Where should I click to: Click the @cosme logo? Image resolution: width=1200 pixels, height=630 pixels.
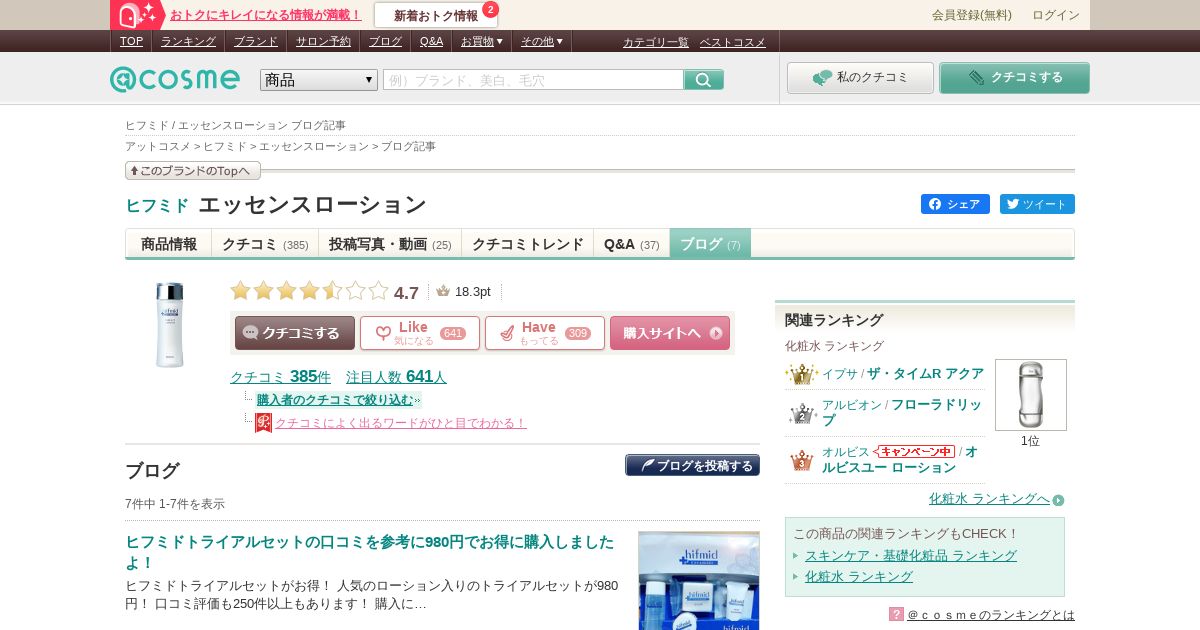(x=175, y=79)
